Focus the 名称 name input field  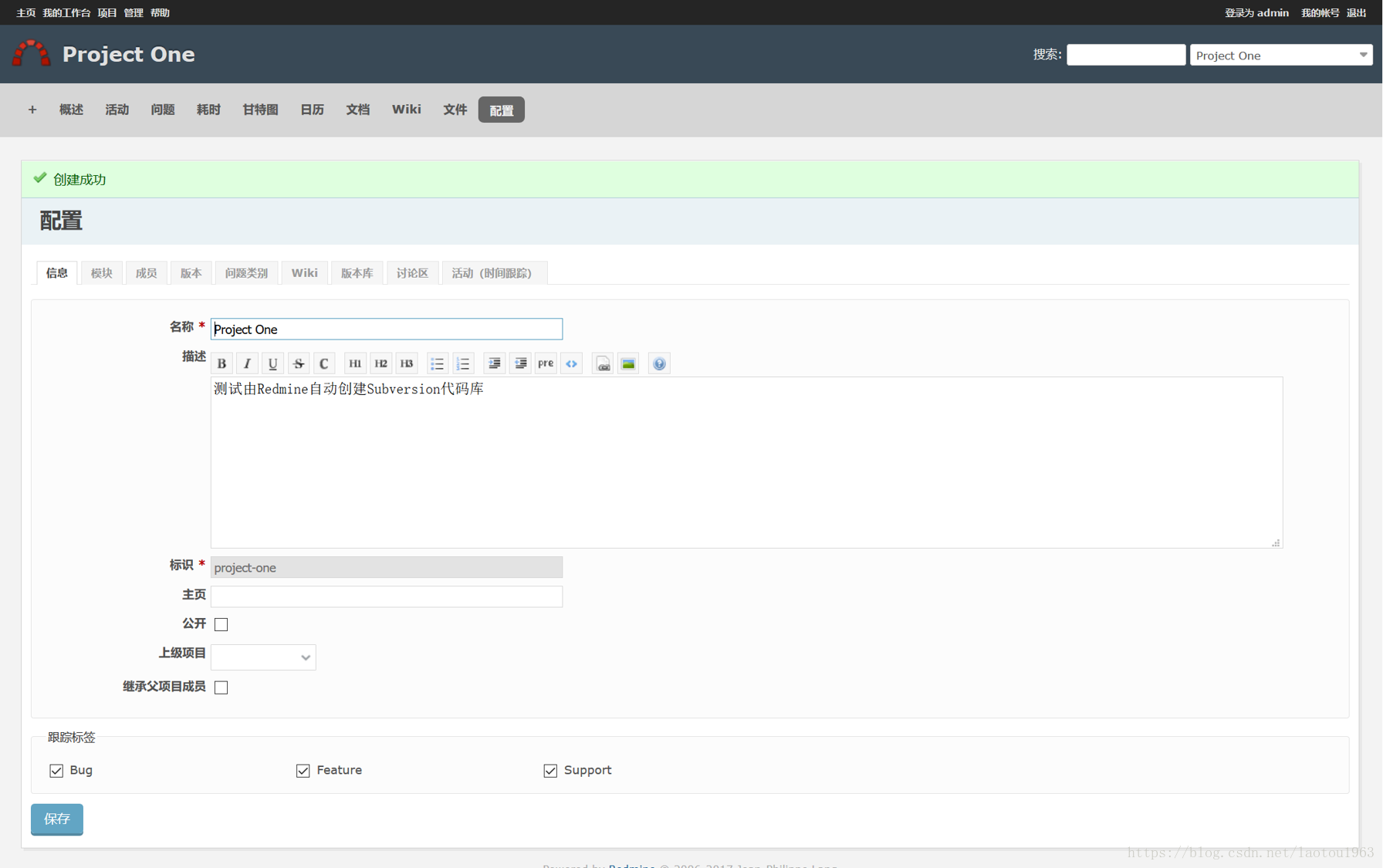click(387, 329)
